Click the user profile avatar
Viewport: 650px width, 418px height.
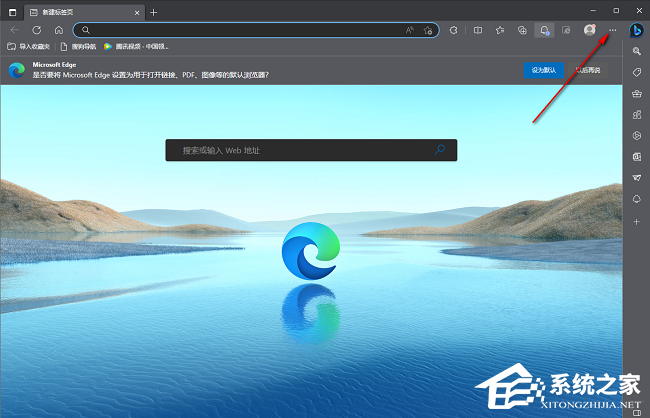(x=590, y=30)
